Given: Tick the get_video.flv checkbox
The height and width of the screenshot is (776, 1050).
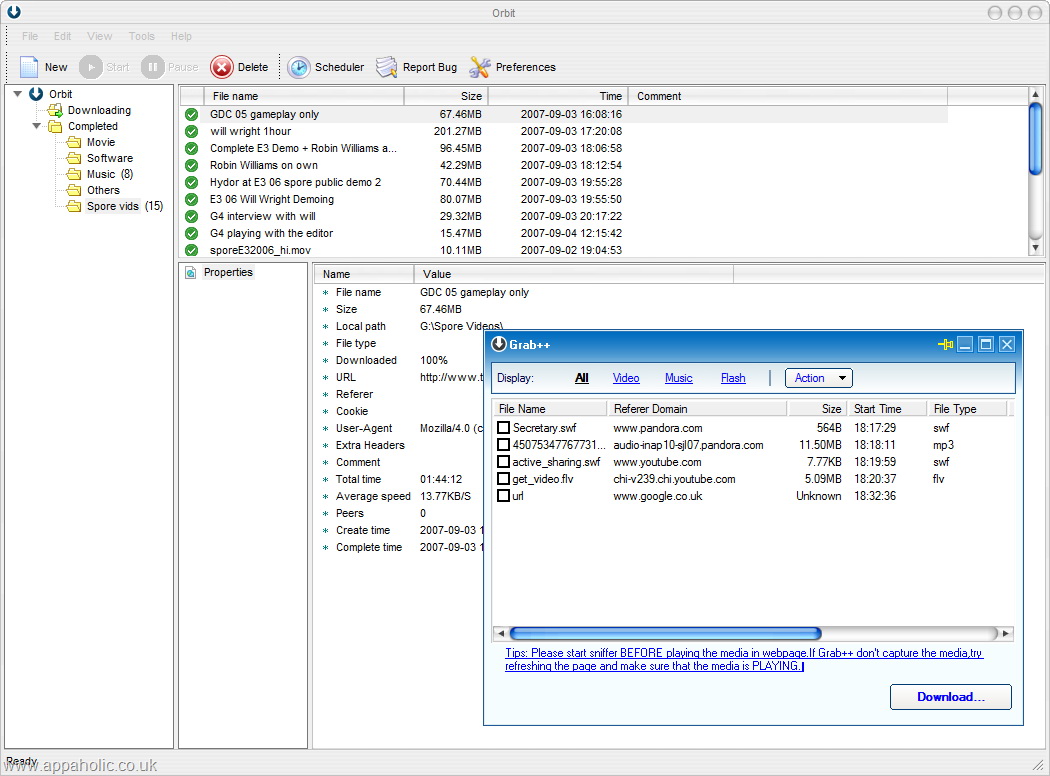Looking at the screenshot, I should [504, 479].
